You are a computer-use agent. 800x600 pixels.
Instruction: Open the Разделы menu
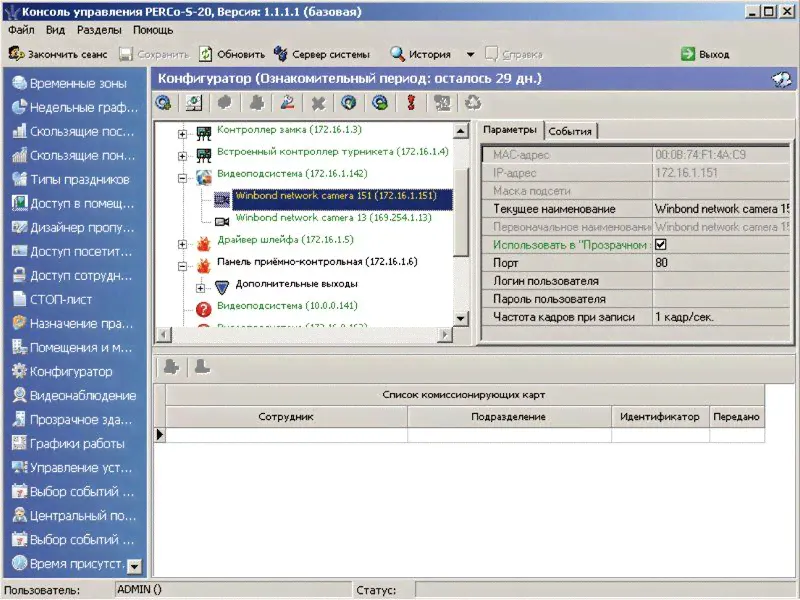[98, 30]
